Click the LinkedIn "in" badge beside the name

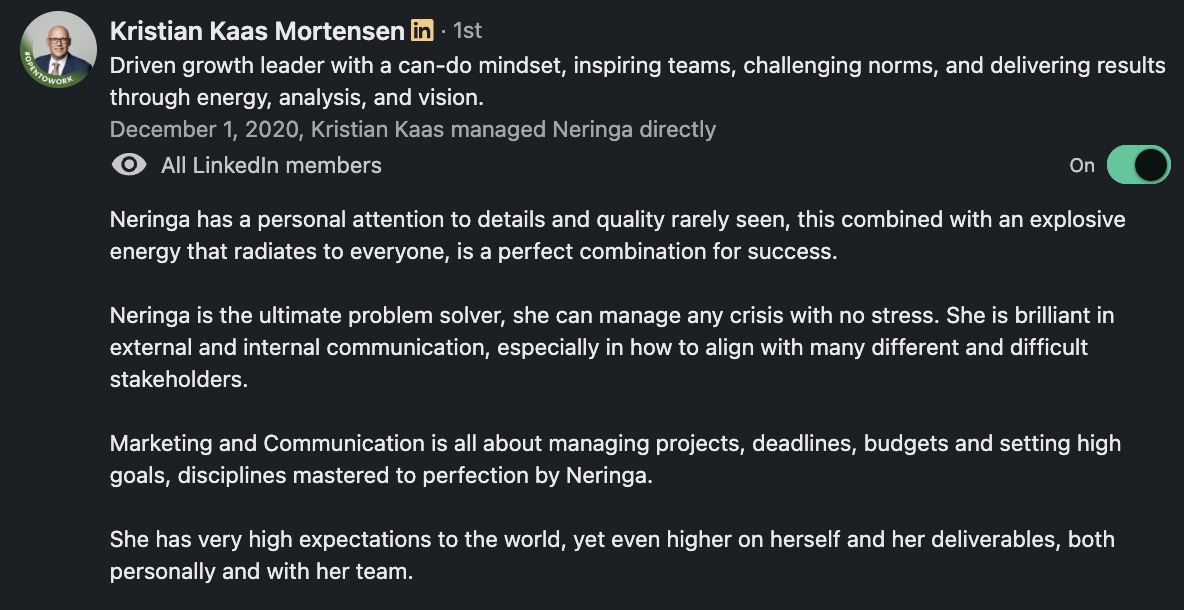click(422, 31)
